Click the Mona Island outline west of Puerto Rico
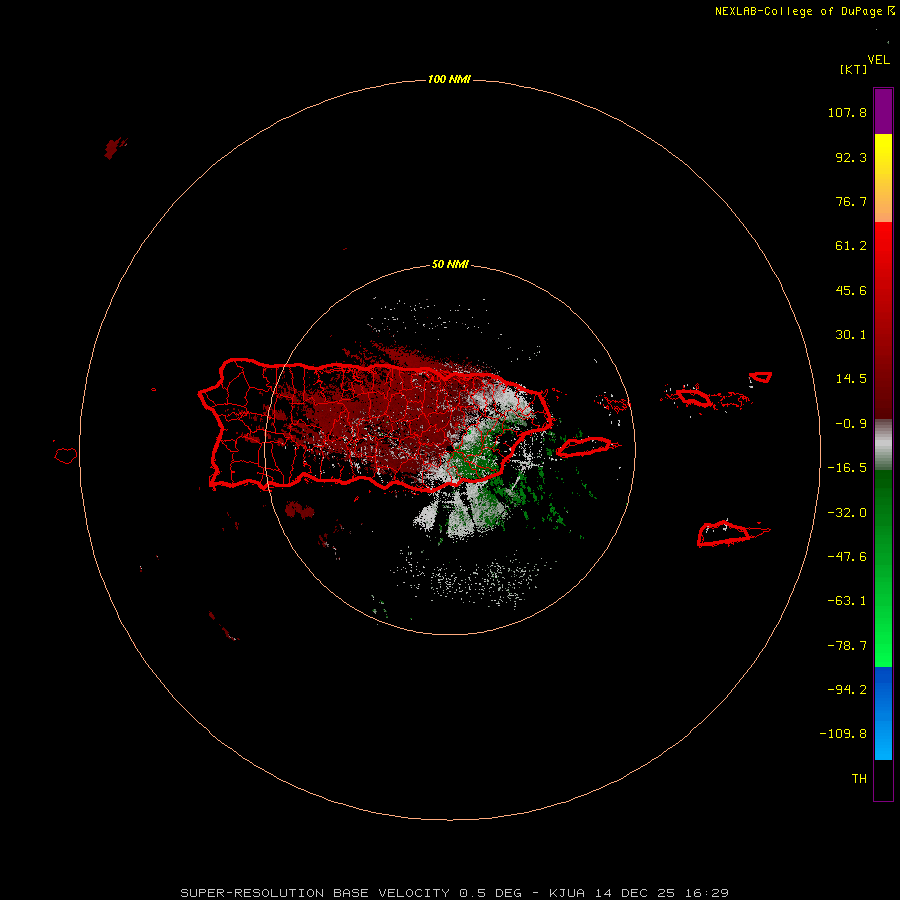Image resolution: width=900 pixels, height=900 pixels. coord(66,455)
